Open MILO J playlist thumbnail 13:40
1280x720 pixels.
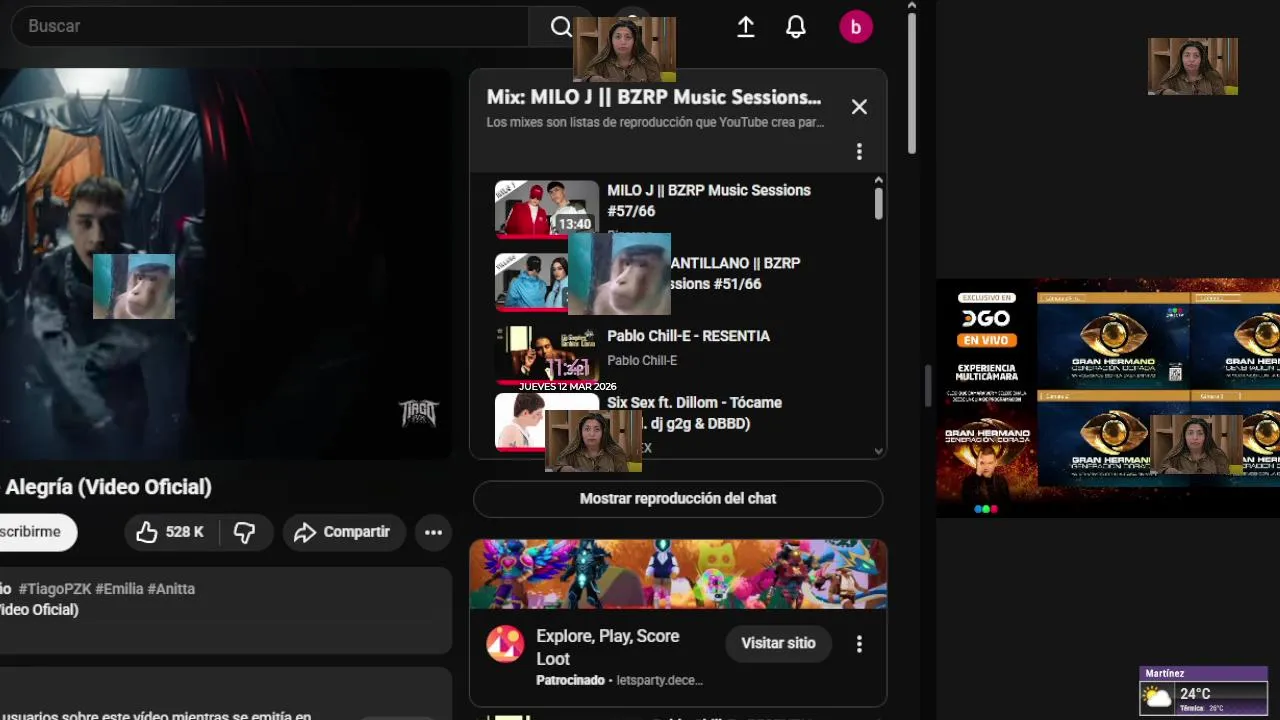pos(546,208)
